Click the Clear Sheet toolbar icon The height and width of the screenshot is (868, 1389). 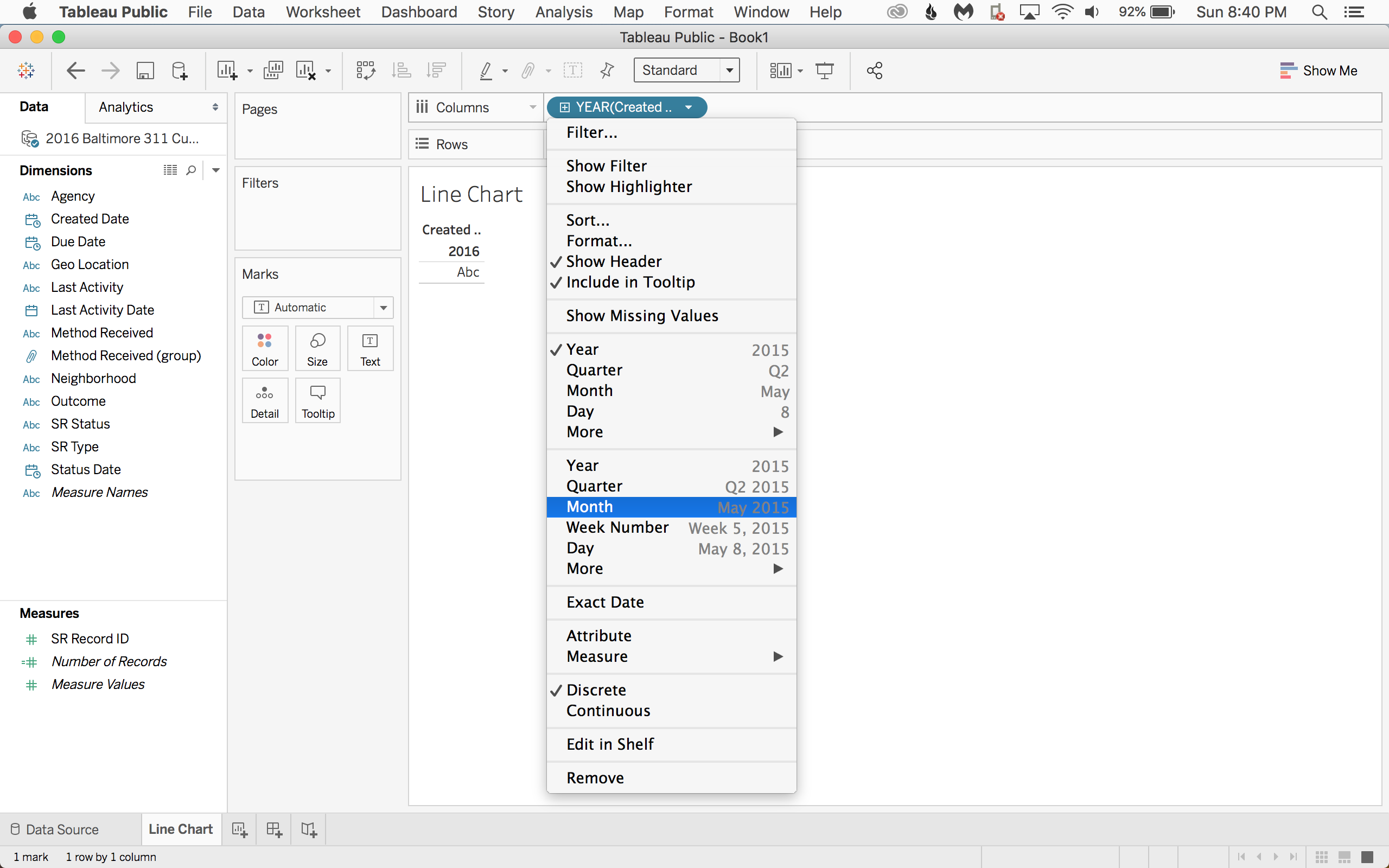click(306, 71)
